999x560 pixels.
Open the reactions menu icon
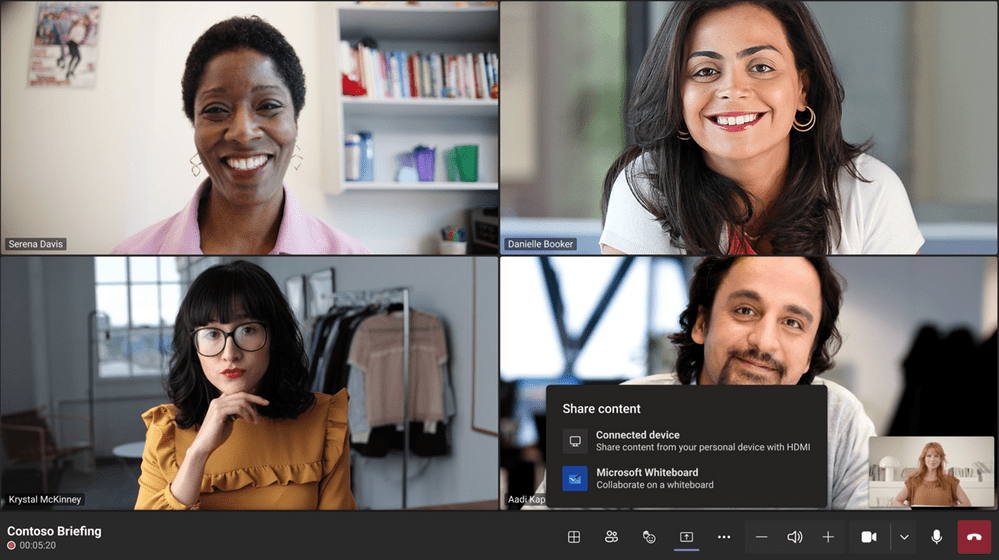point(649,537)
